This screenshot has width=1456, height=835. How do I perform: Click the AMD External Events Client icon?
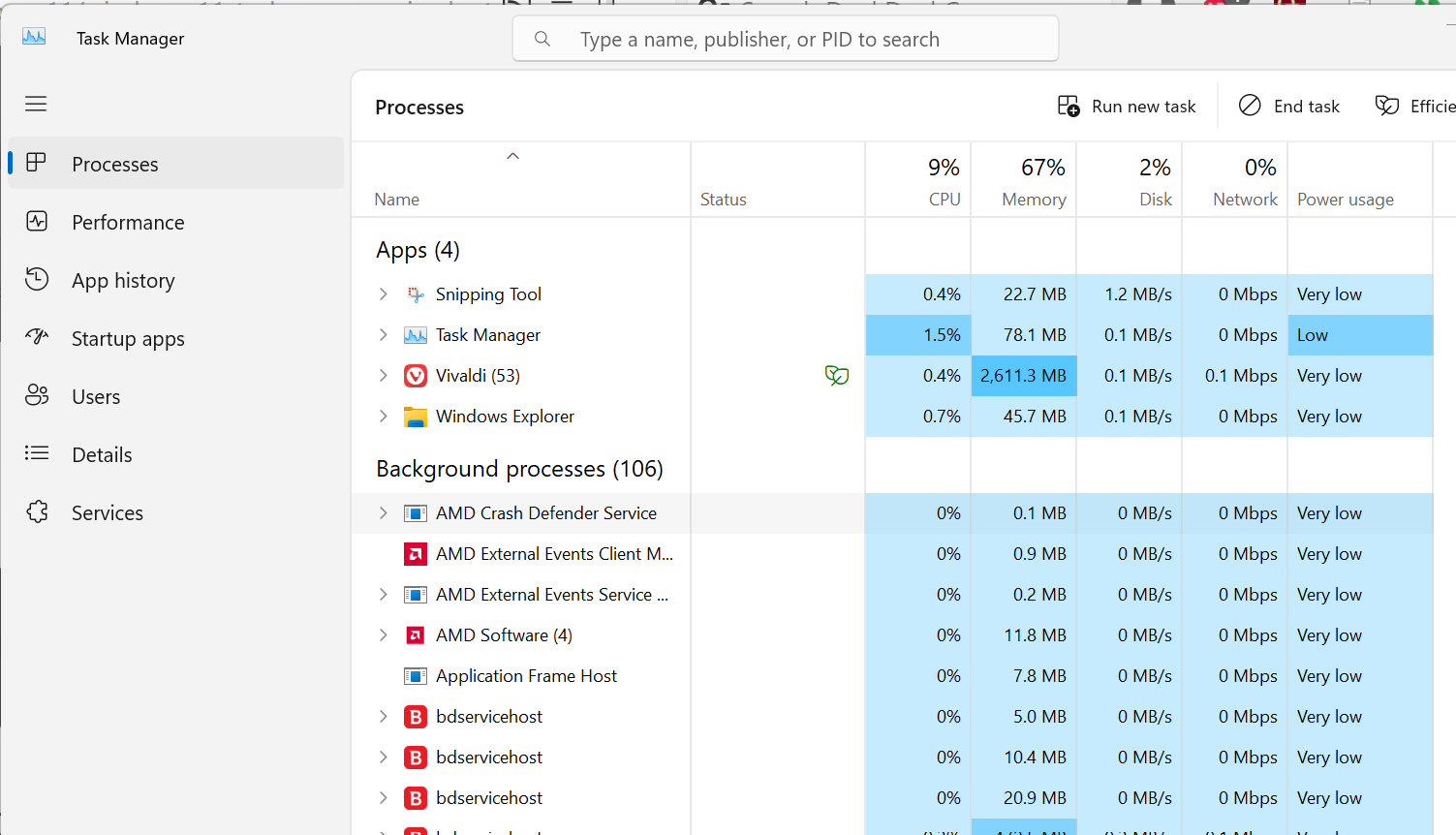[x=416, y=554]
